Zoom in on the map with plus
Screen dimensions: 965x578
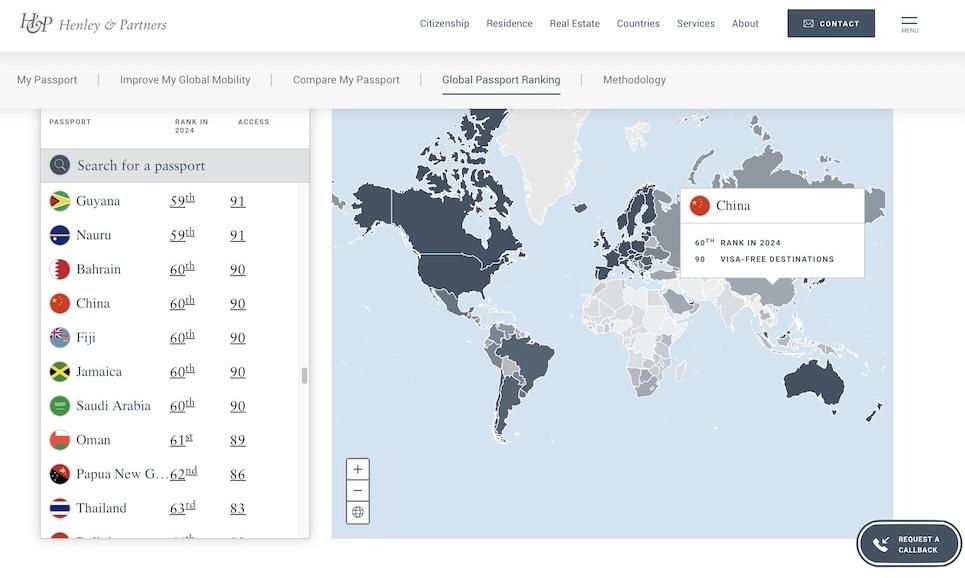[x=358, y=469]
